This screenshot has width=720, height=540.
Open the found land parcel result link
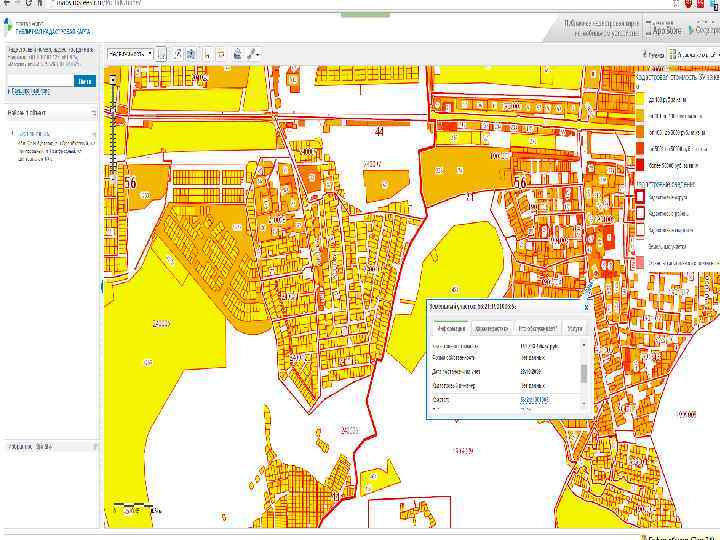point(34,134)
